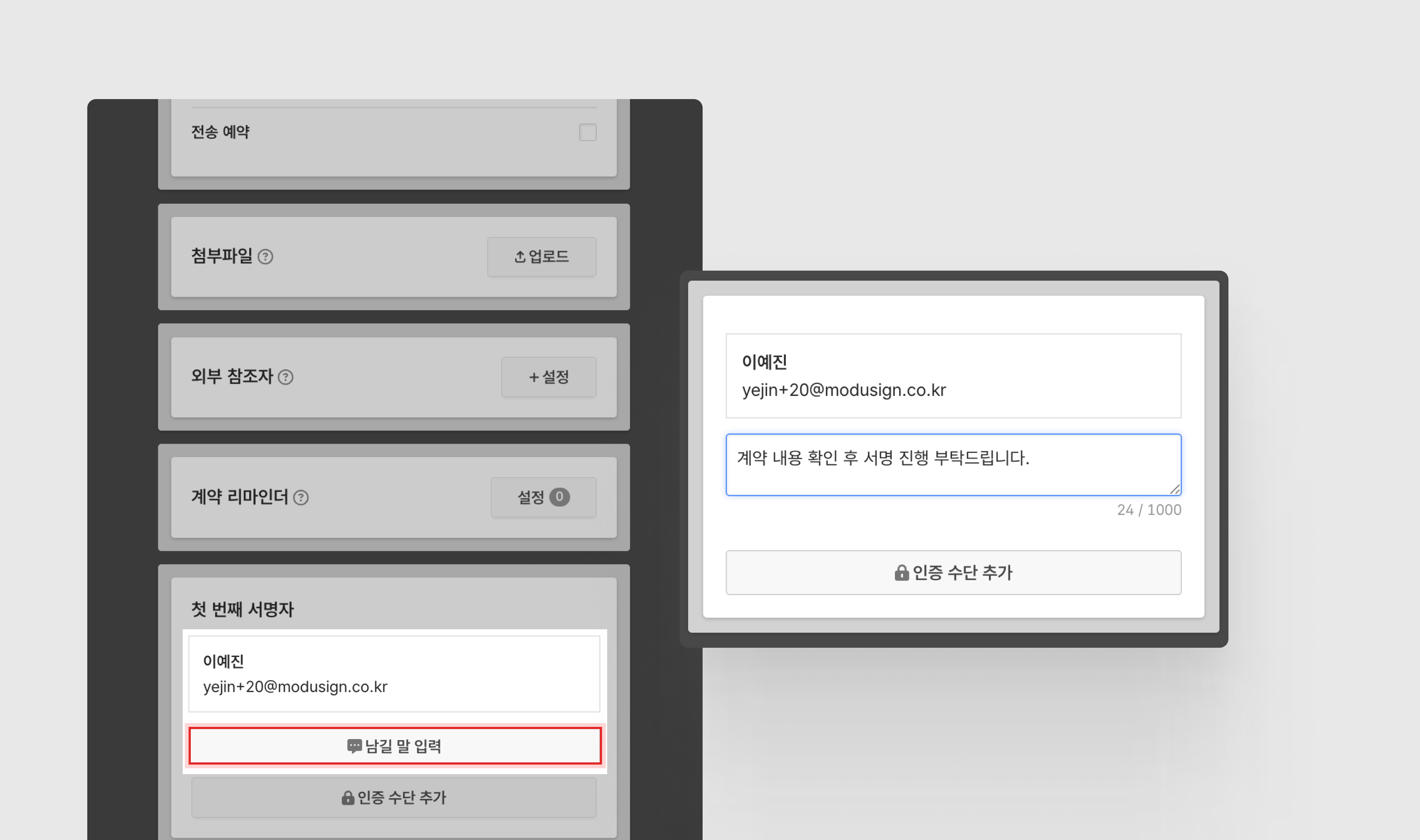Click the upload arrow icon on 업로드
This screenshot has height=840, width=1420.
(520, 257)
